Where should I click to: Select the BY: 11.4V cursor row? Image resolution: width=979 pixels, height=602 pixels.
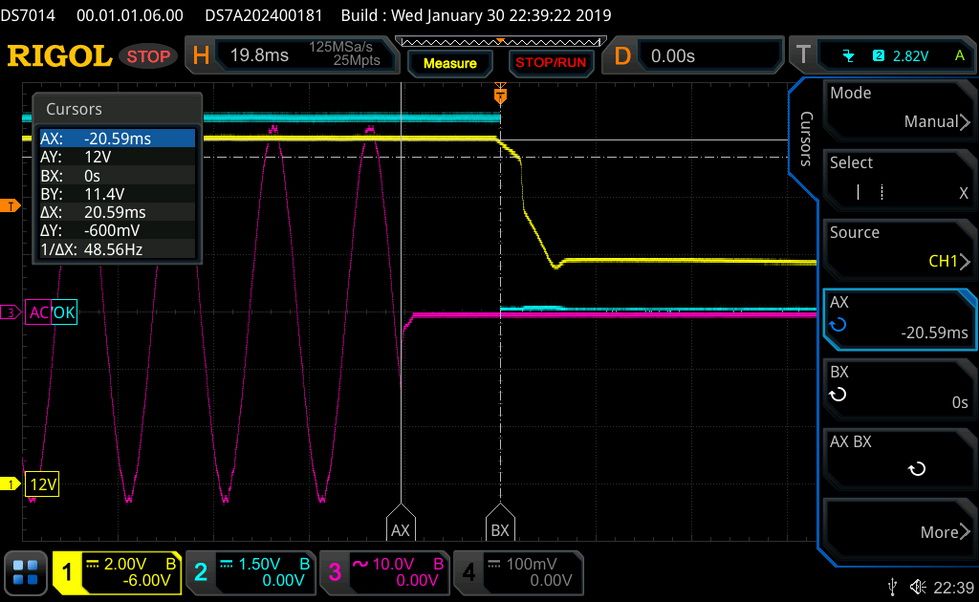point(117,194)
